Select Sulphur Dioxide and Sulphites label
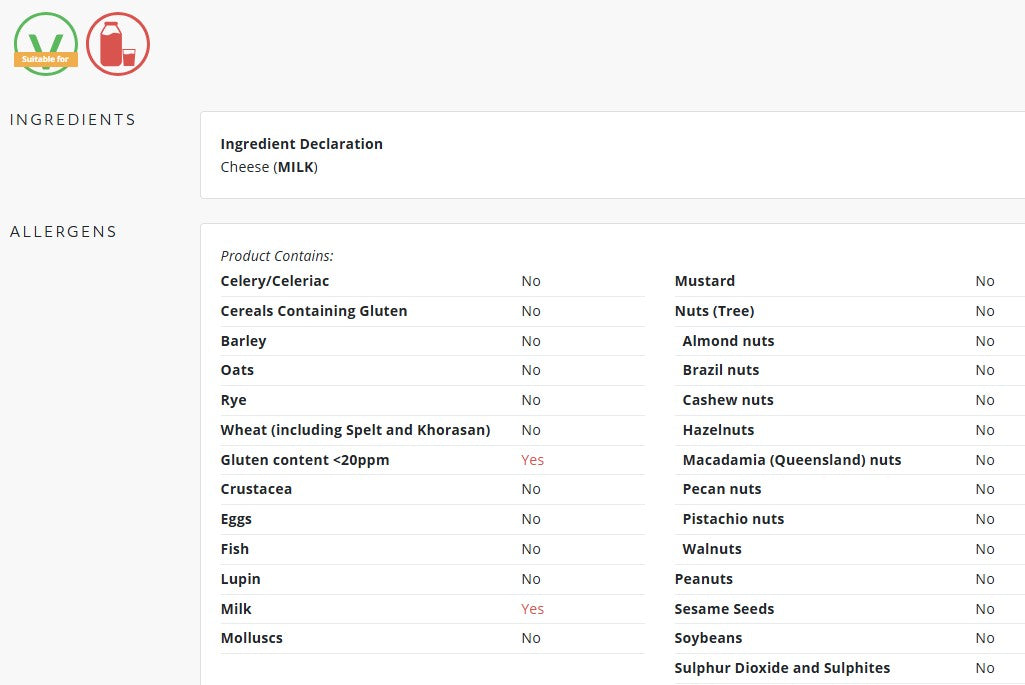Viewport: 1025px width, 685px height. click(x=782, y=668)
